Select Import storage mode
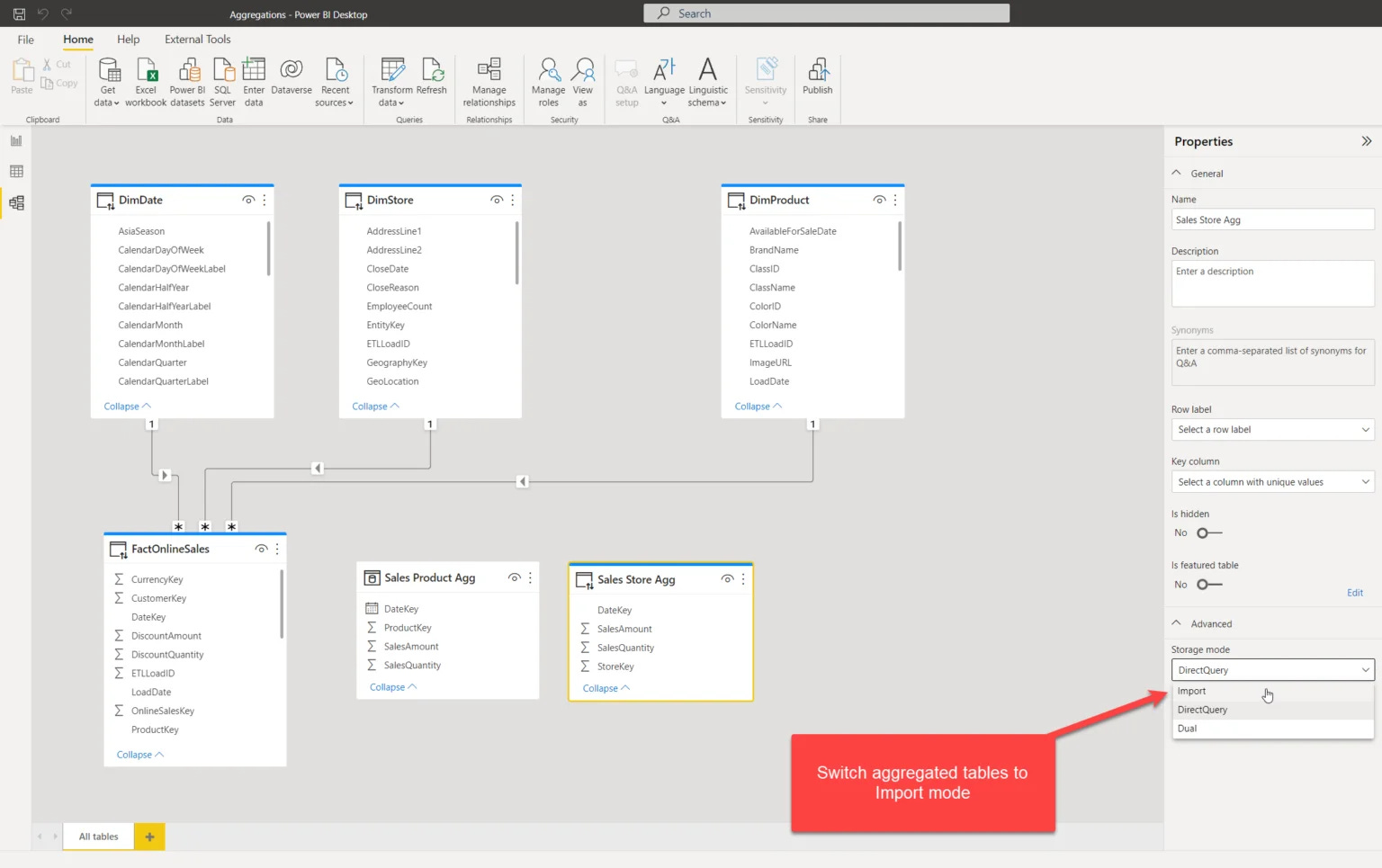This screenshot has height=868, width=1382. pos(1272,691)
